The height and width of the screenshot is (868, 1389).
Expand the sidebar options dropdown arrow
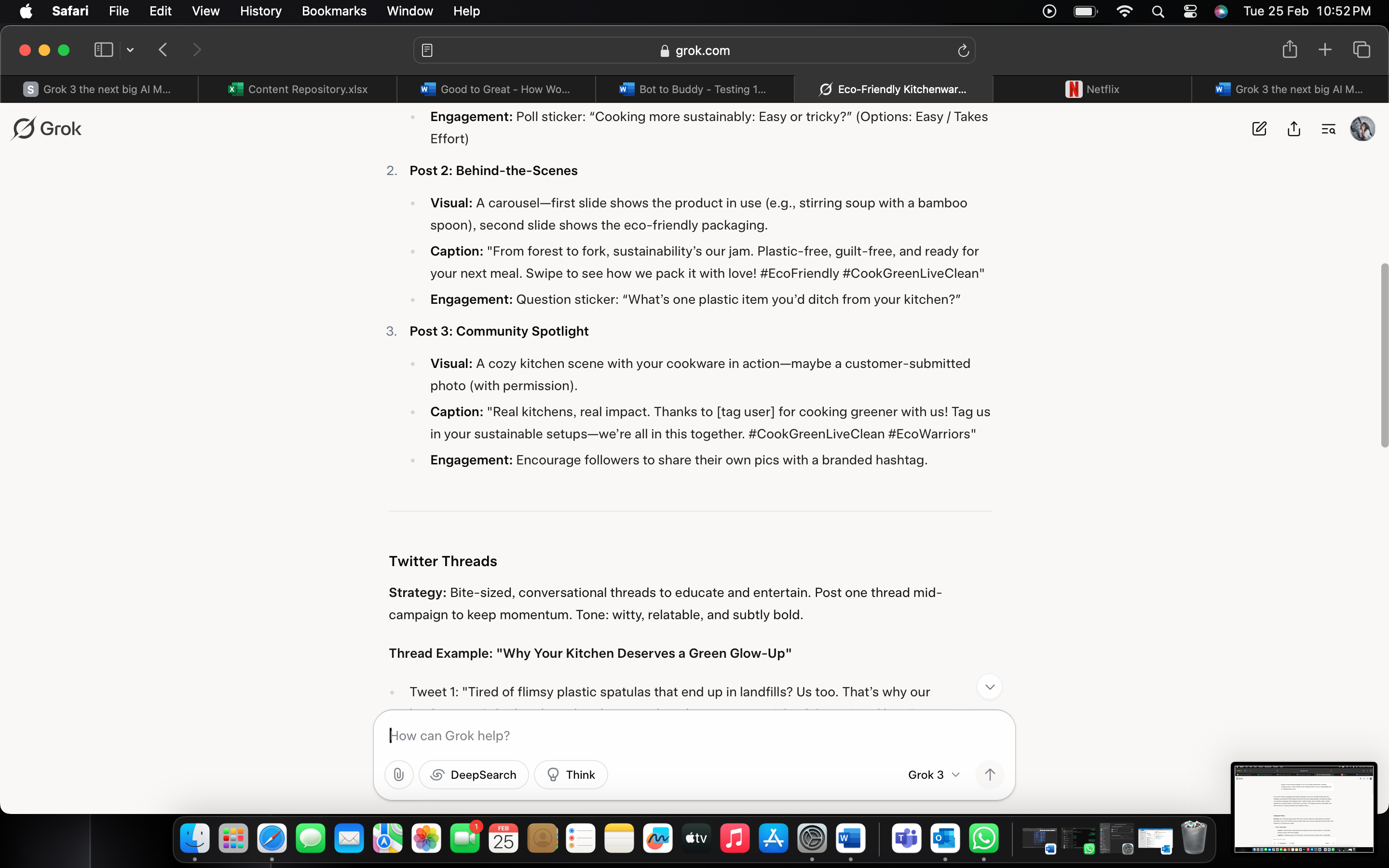(x=130, y=50)
